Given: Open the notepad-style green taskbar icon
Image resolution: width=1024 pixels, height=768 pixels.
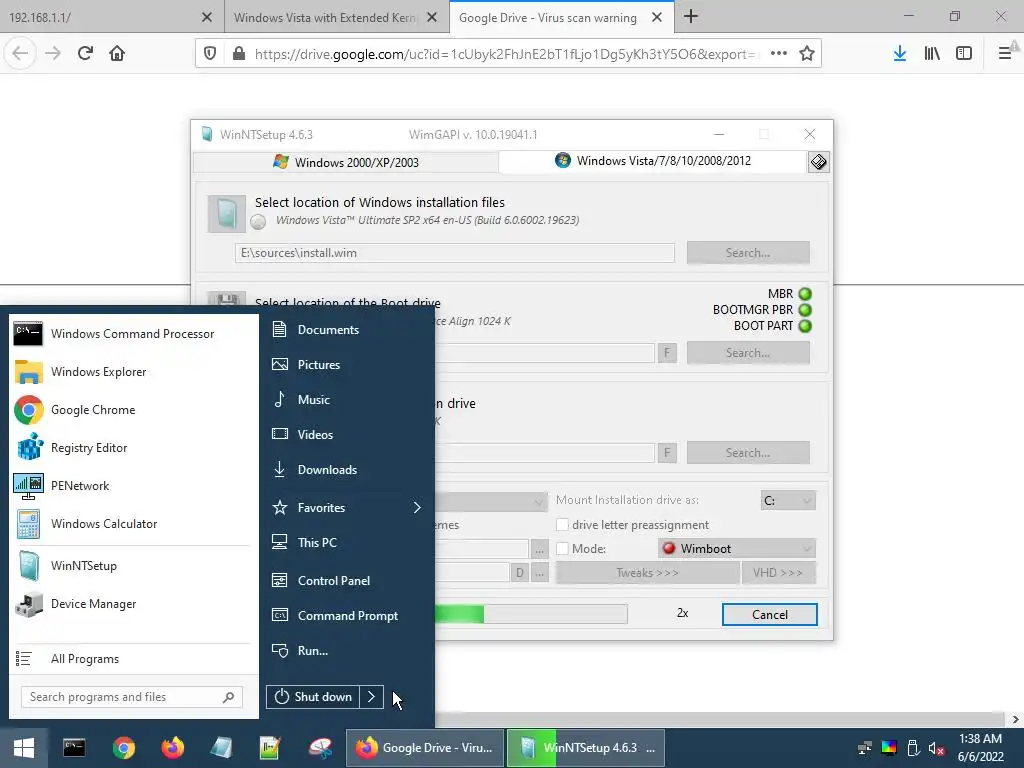Looking at the screenshot, I should coord(270,748).
